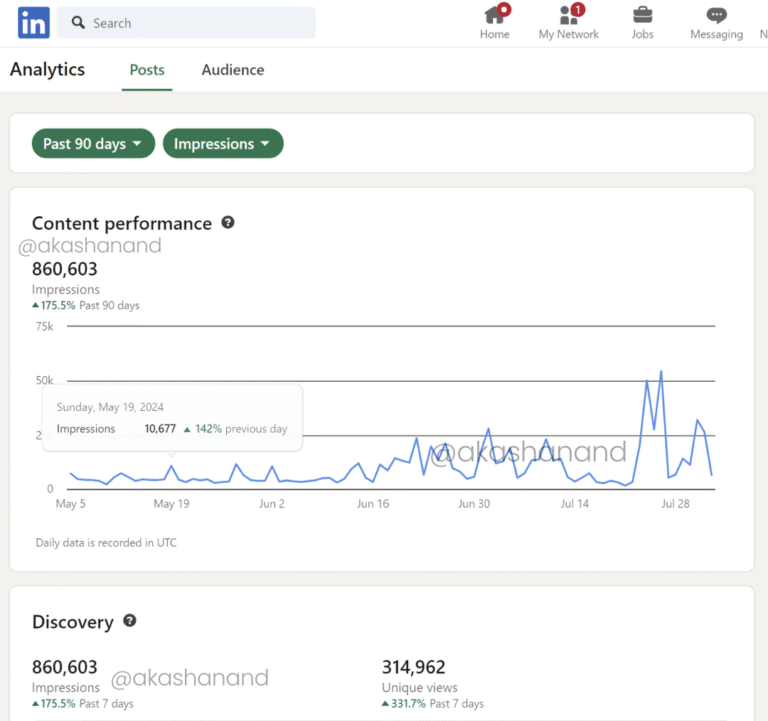The image size is (768, 721).
Task: Open the Impressions metric dropdown
Action: (222, 144)
